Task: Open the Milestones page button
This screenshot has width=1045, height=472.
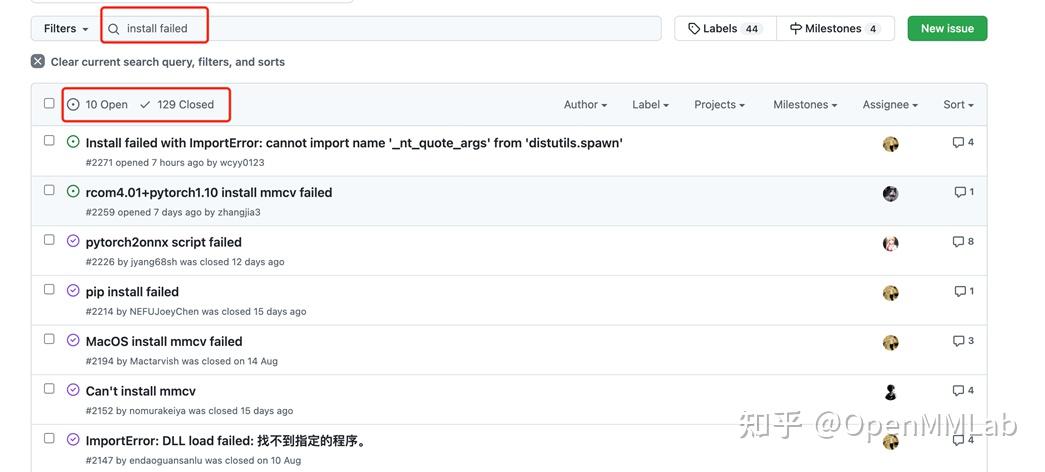Action: click(834, 28)
